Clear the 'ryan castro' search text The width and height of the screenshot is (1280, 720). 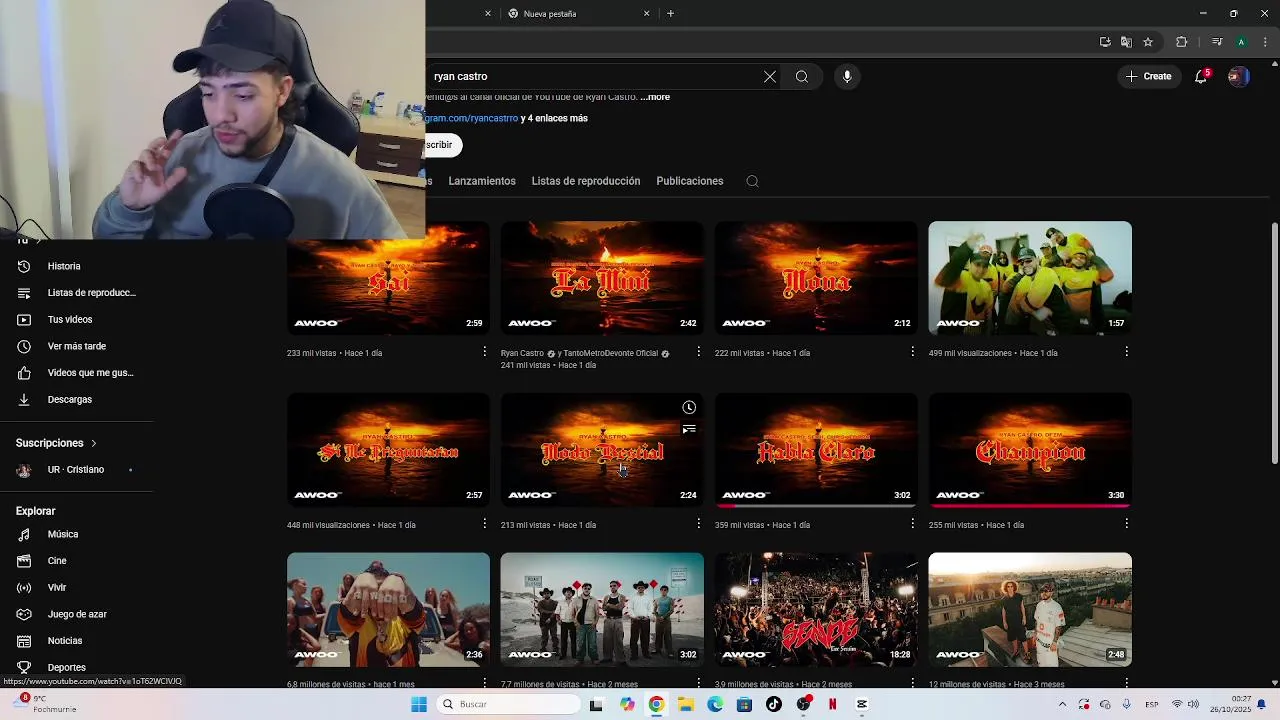tap(770, 77)
